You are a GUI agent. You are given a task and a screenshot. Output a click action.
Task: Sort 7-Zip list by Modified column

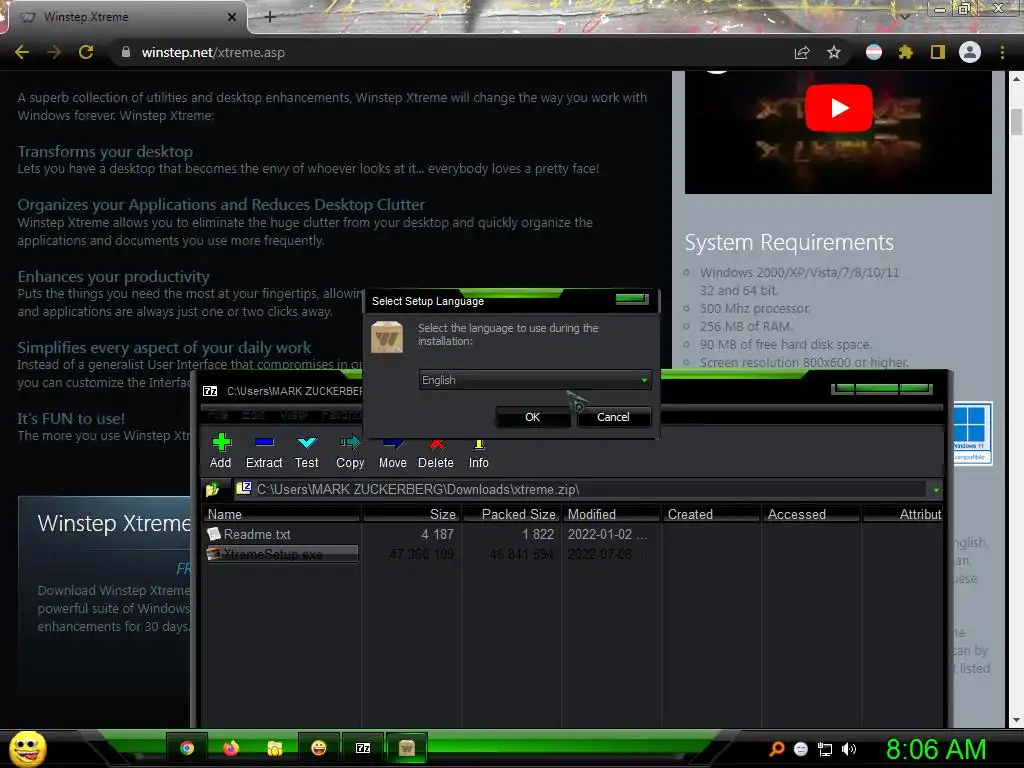(x=611, y=514)
